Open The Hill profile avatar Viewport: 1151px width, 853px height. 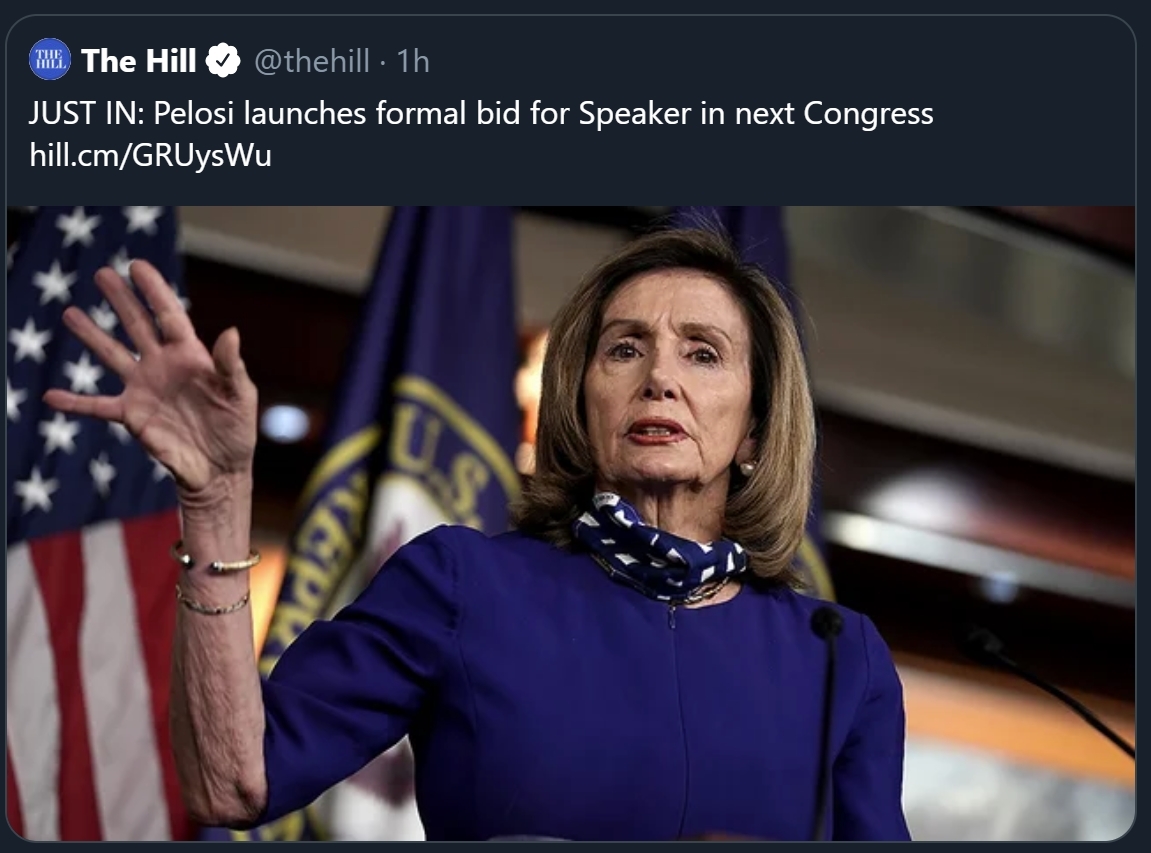click(50, 59)
